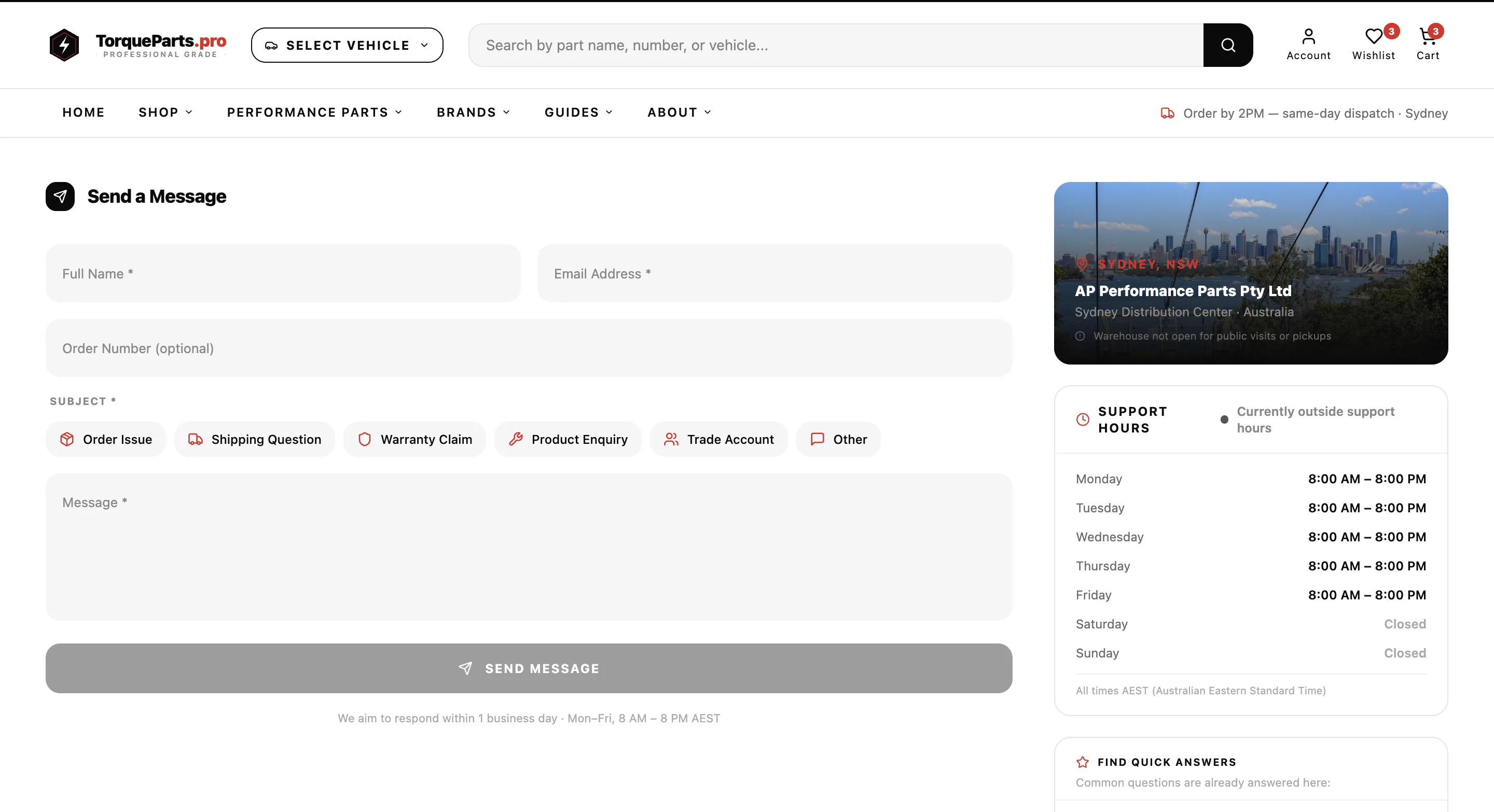
Task: Click the delivery truck dispatch icon
Action: (x=1167, y=113)
